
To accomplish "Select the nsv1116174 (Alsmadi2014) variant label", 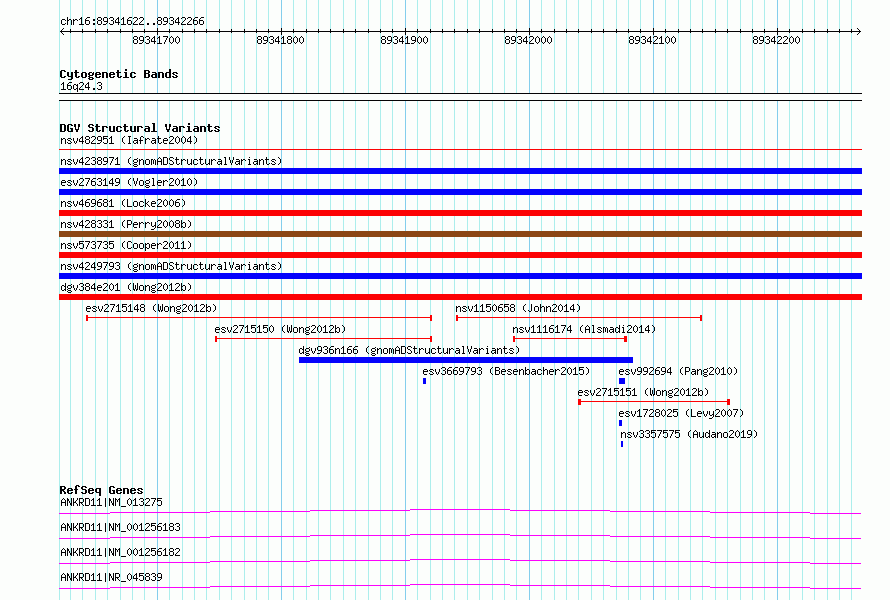I will tap(584, 329).
